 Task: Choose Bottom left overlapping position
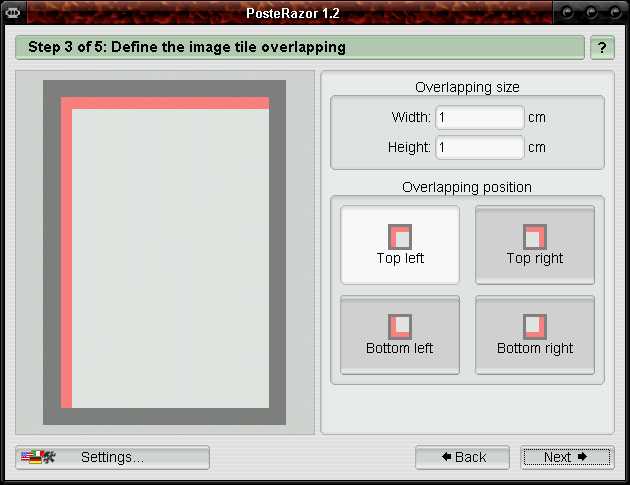[400, 335]
